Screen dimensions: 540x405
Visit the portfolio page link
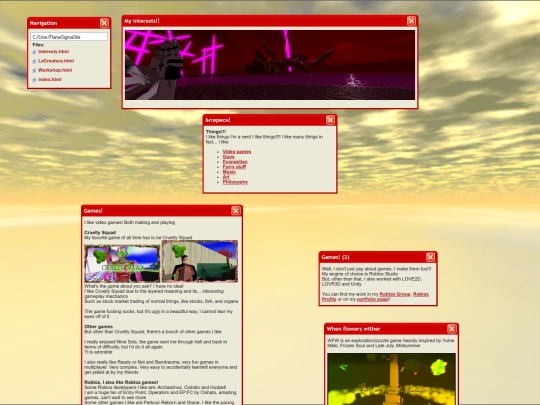(x=373, y=299)
